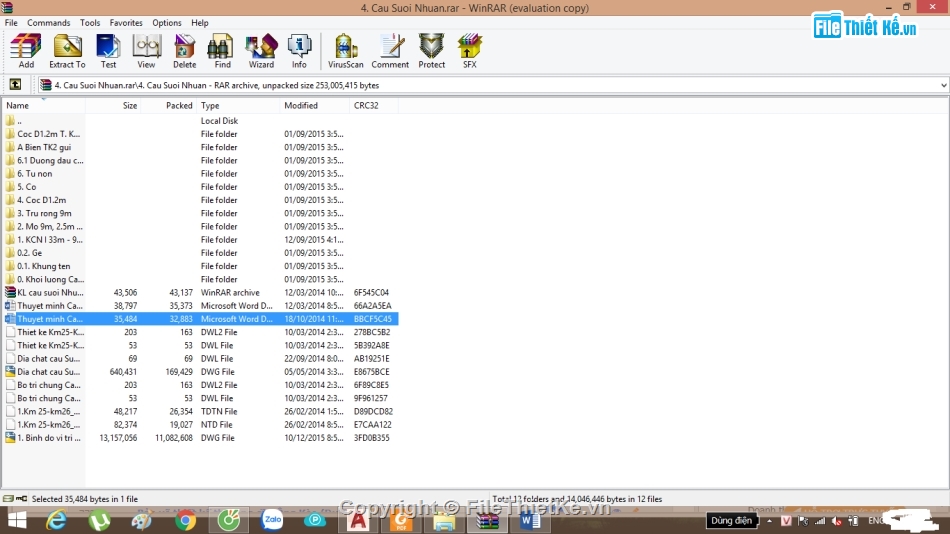950x534 pixels.
Task: Open Internet Explorer from taskbar
Action: [56, 521]
